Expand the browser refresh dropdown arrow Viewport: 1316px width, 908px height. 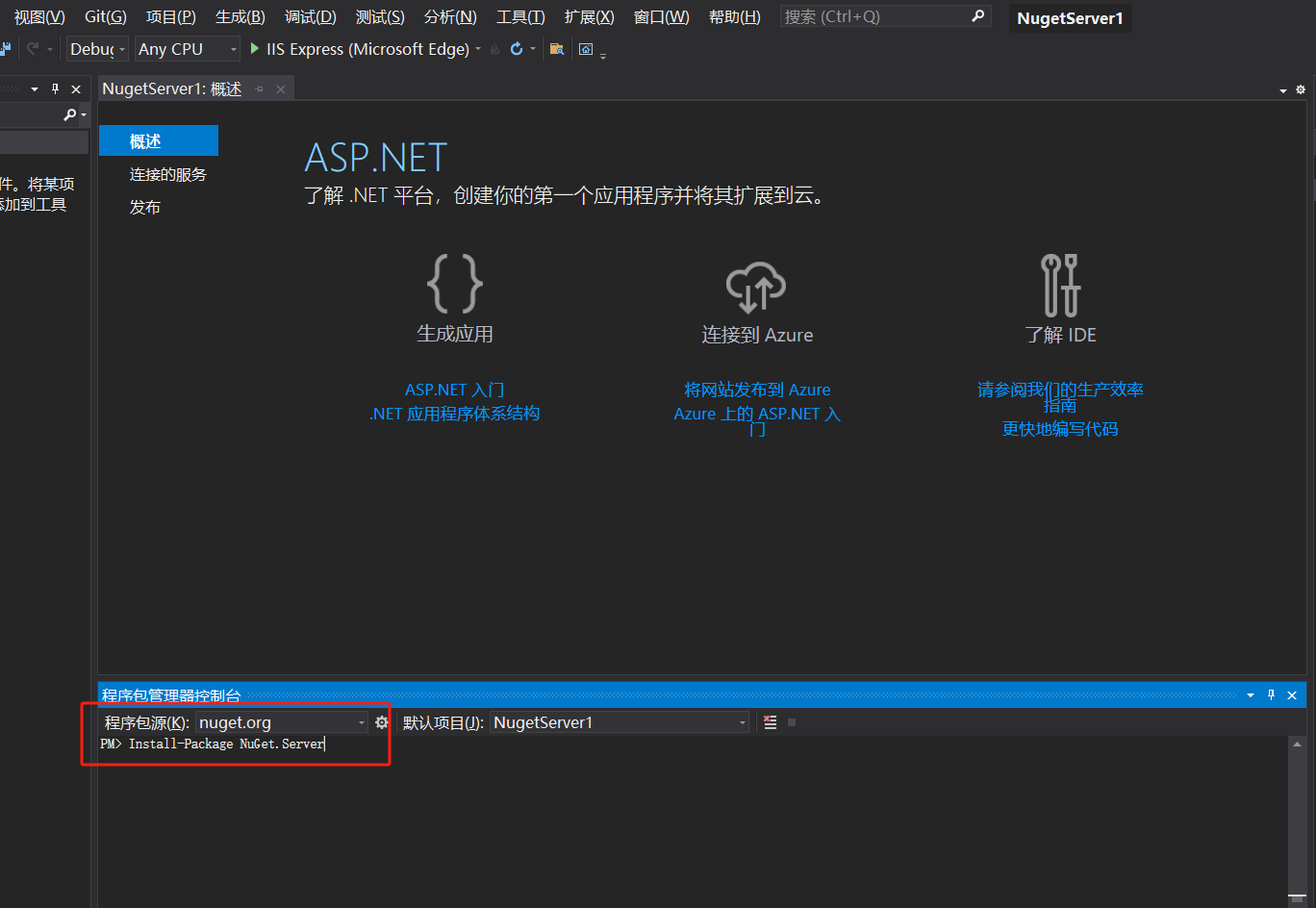(x=532, y=49)
